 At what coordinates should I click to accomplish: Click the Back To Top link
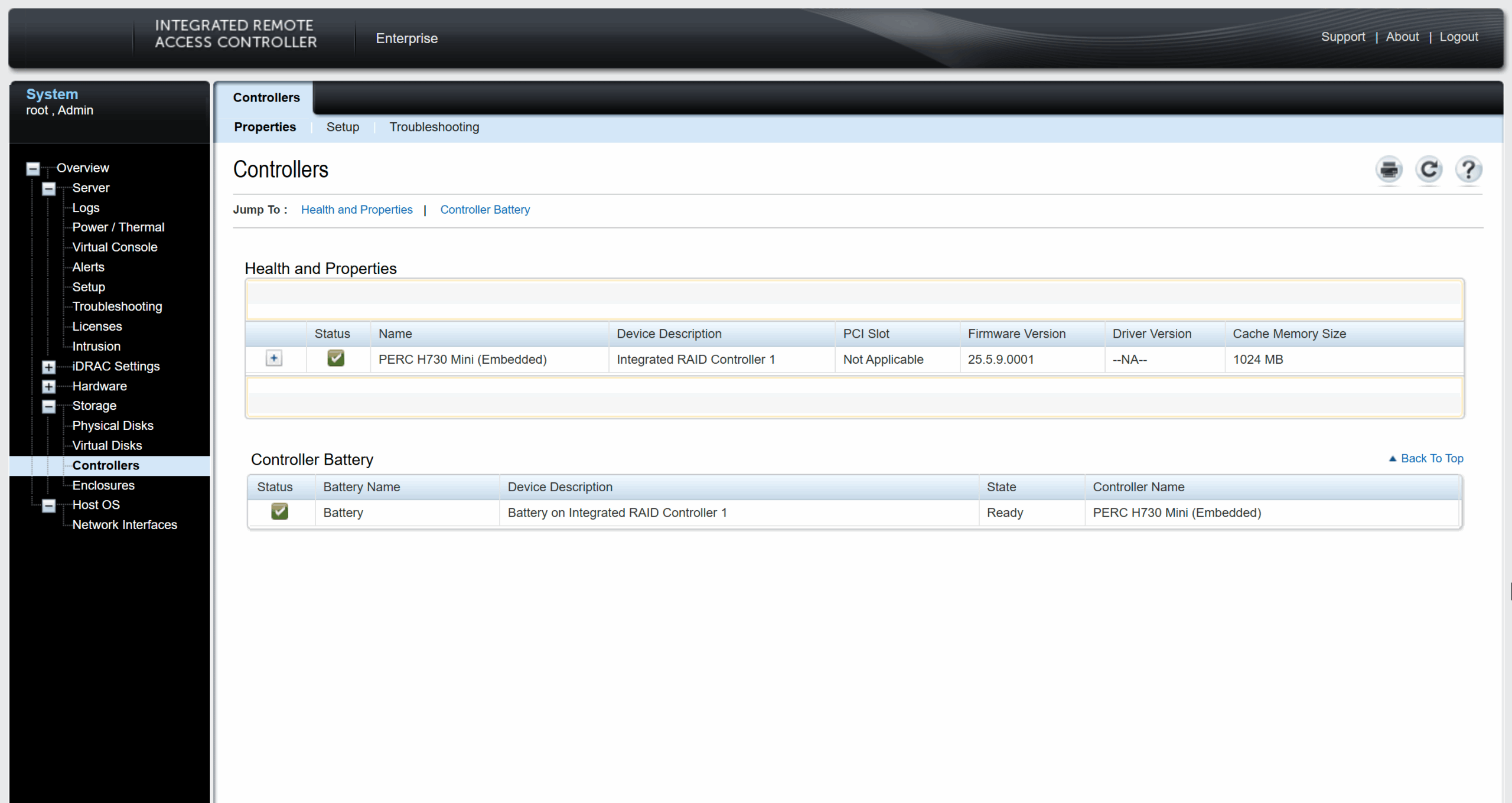pyautogui.click(x=1432, y=459)
